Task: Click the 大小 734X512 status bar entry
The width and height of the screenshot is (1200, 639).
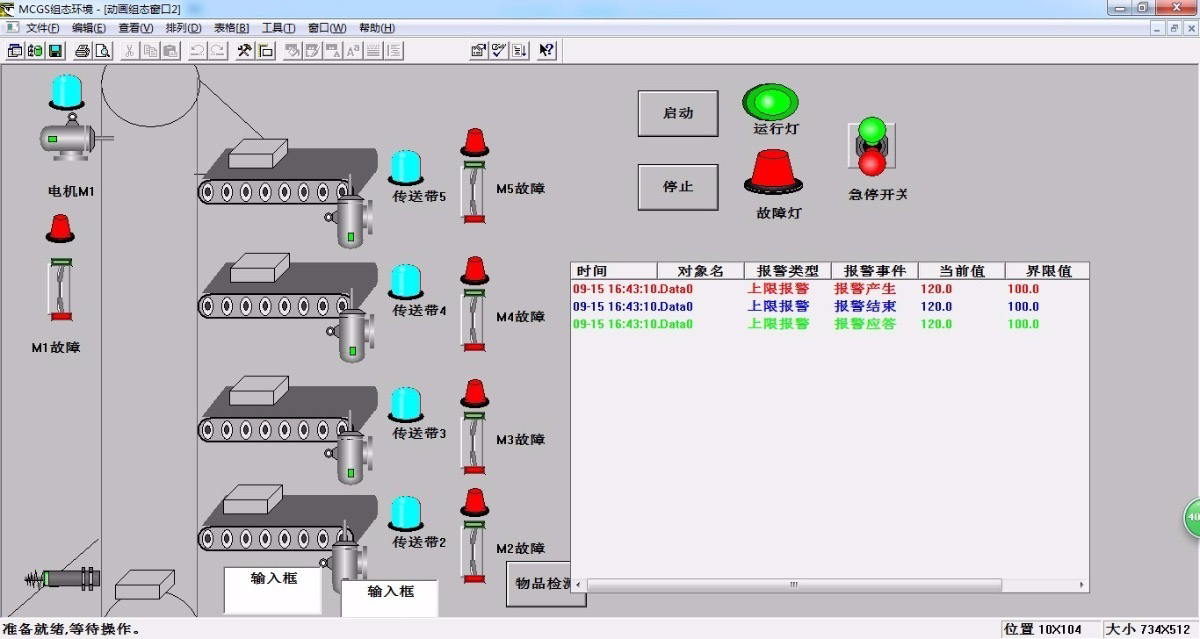Action: coord(1149,629)
